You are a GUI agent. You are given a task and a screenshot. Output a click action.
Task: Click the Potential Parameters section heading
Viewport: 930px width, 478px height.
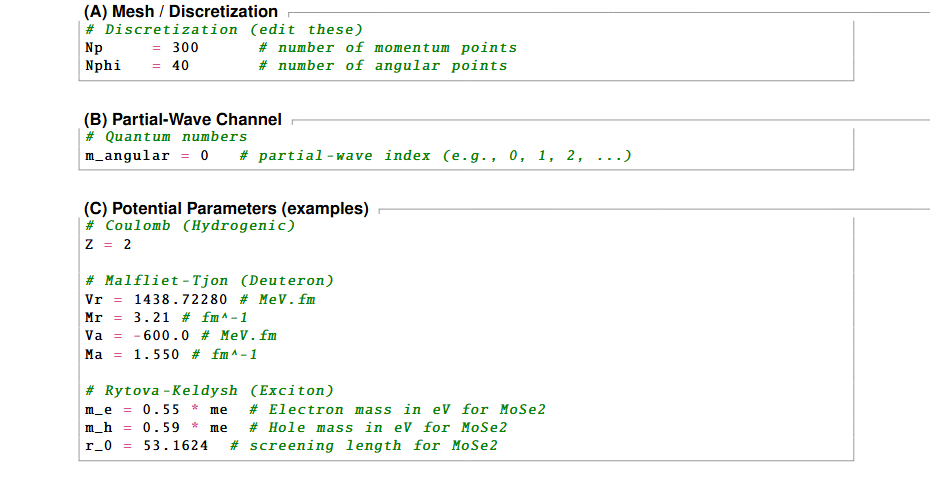227,209
